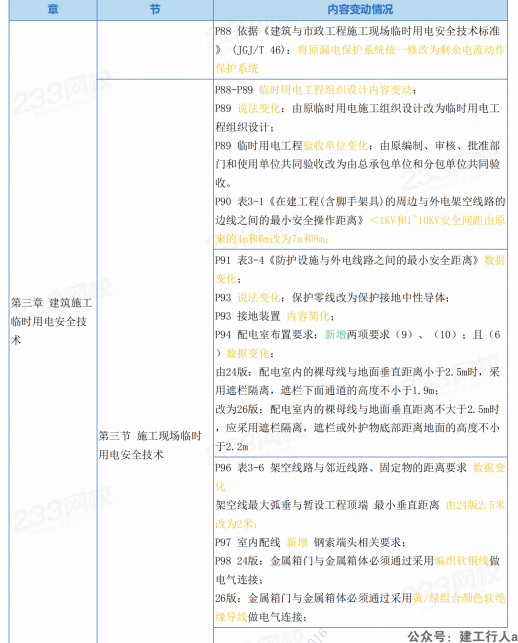Click the line starting 改为26版：配电室内

(358, 409)
